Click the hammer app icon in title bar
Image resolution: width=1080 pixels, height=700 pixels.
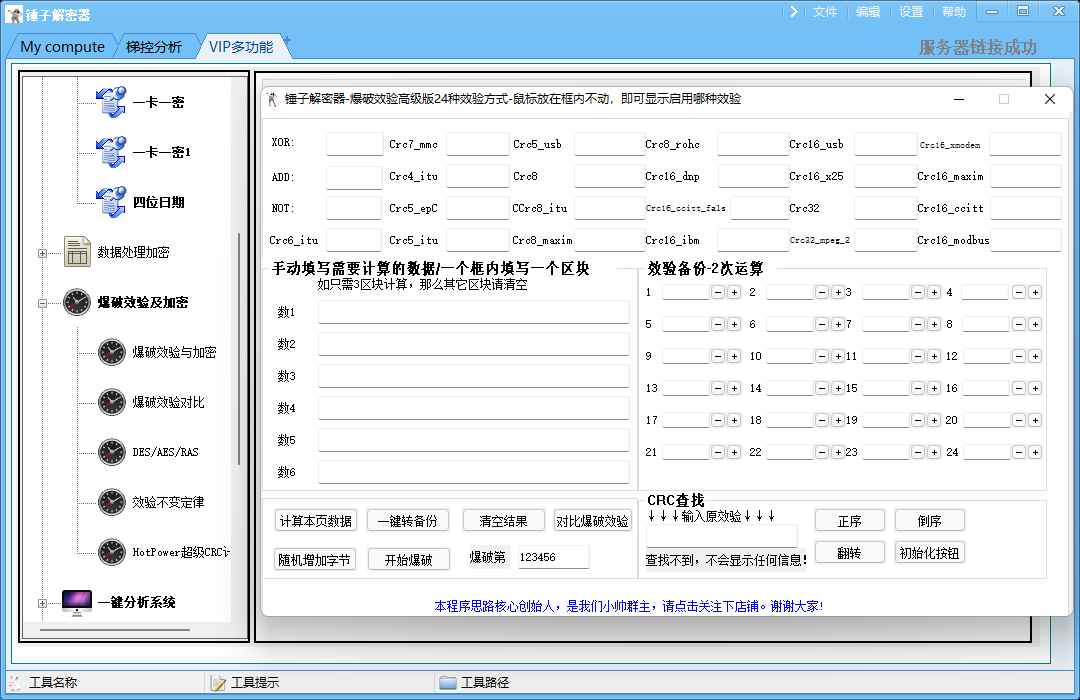tap(14, 14)
